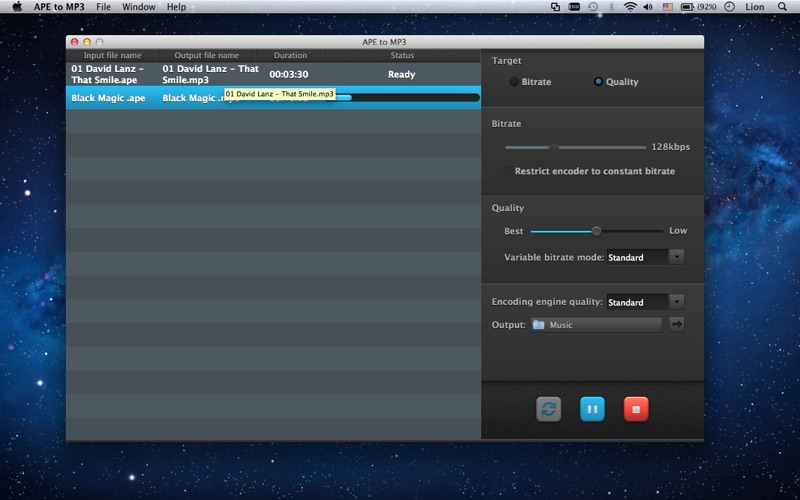Pause the current conversion
800x500 pixels.
(x=592, y=409)
